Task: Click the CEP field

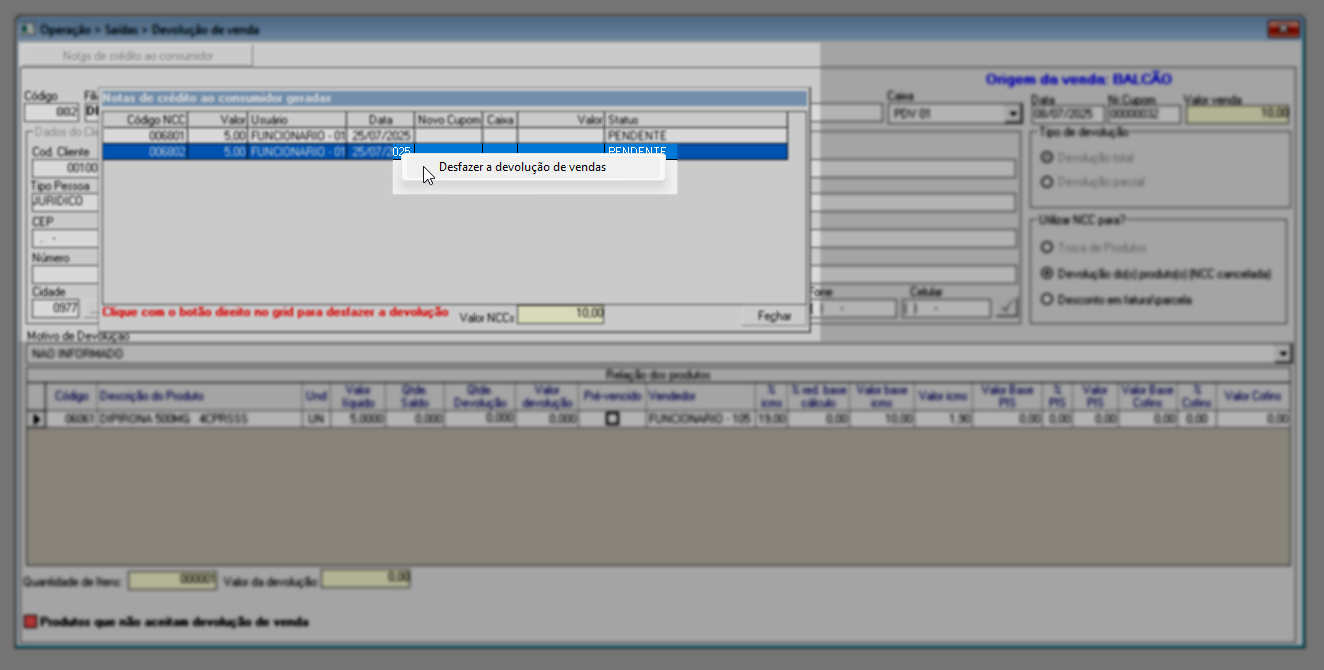Action: coord(64,237)
